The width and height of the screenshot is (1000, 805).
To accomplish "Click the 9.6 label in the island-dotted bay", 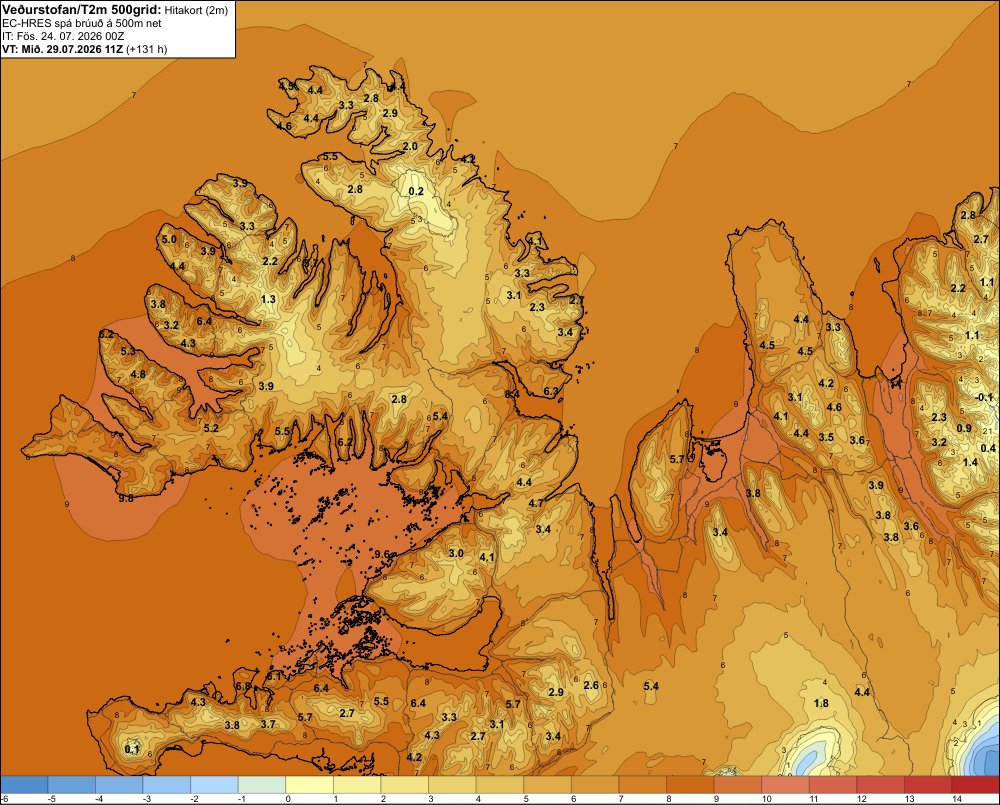I will pyautogui.click(x=382, y=554).
